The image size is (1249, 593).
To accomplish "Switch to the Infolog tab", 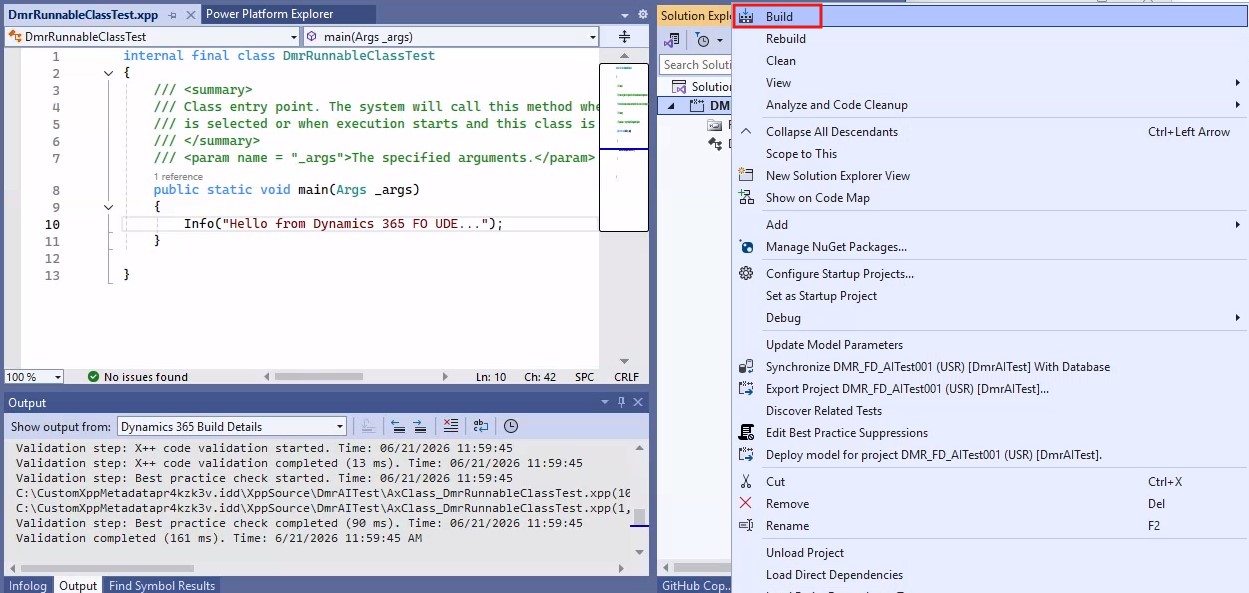I will [x=28, y=586].
